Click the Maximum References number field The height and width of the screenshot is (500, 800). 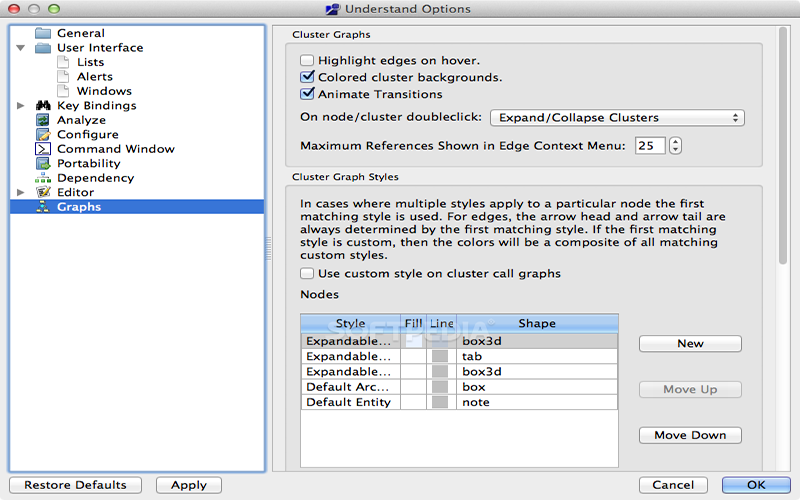tap(649, 146)
